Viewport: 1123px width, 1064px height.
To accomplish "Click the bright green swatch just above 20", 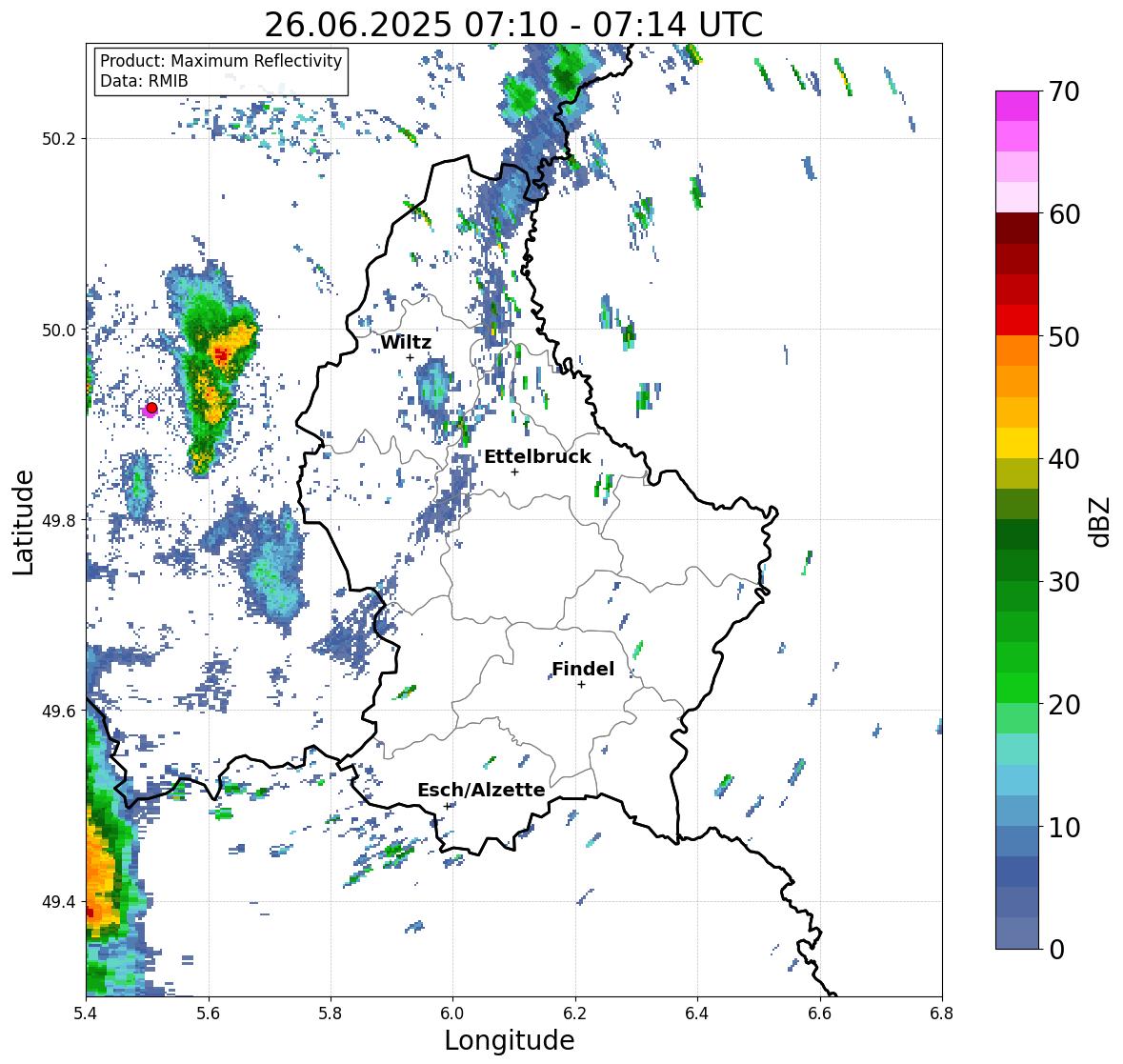I will pyautogui.click(x=1017, y=688).
